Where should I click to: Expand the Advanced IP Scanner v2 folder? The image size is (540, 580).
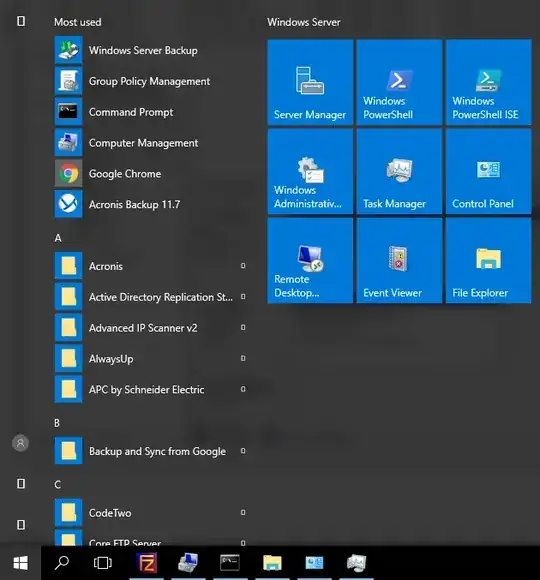(150, 328)
